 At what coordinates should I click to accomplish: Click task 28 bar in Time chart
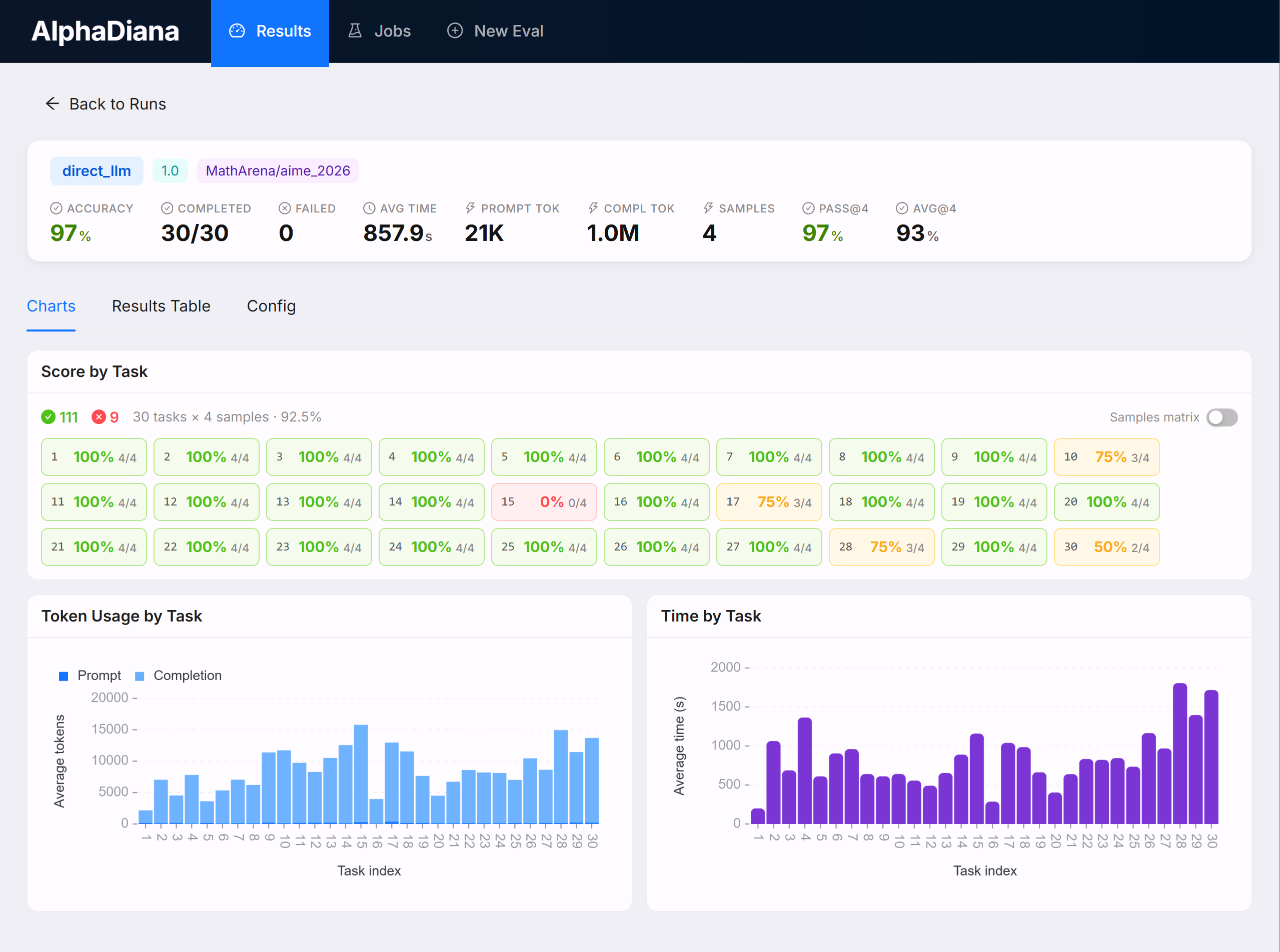click(x=1180, y=753)
